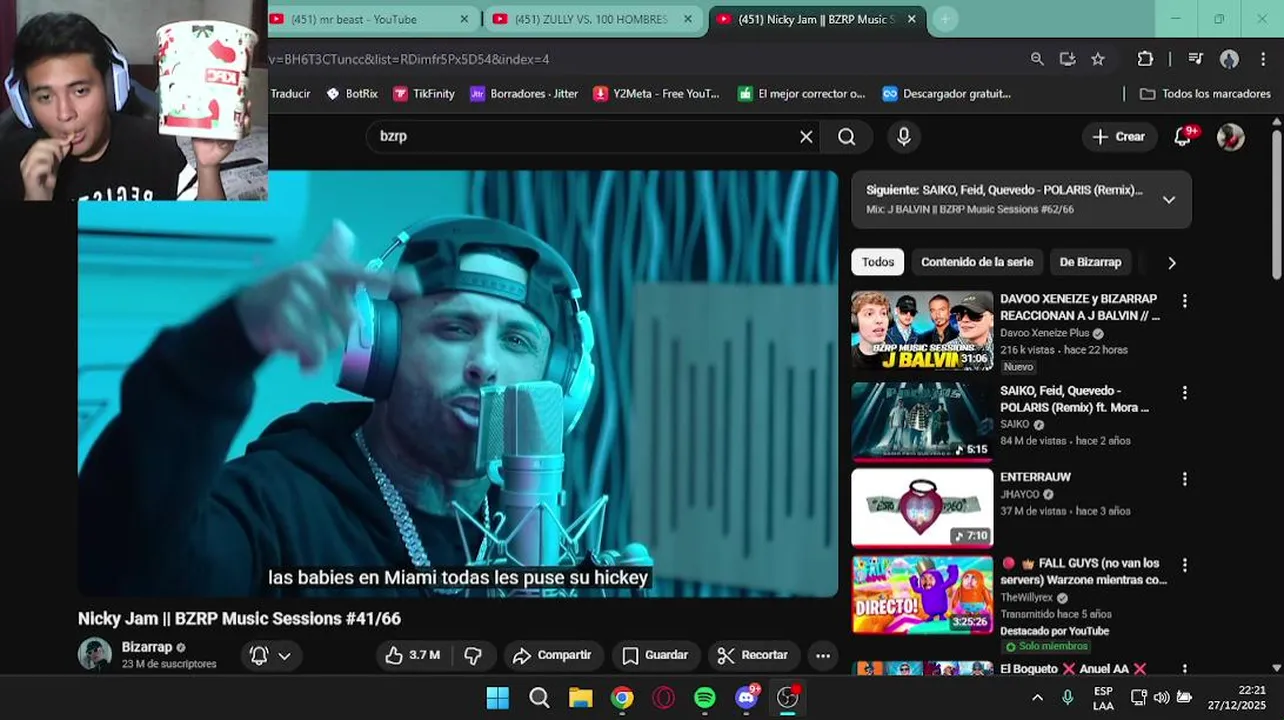Screen dimensions: 1284x720
Task: Open ENTERRAUW video thumbnail
Action: click(x=922, y=508)
